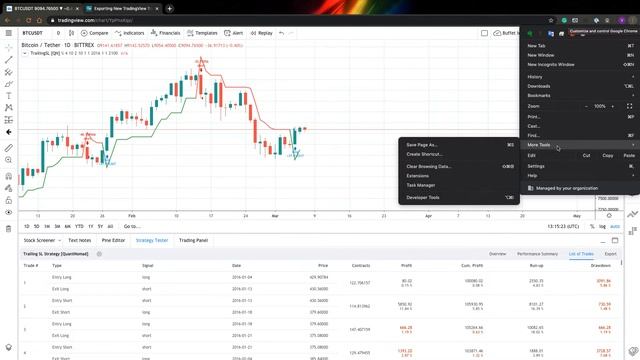Select the XABCD patterns tool
This screenshot has width=640, height=360.
9,108
